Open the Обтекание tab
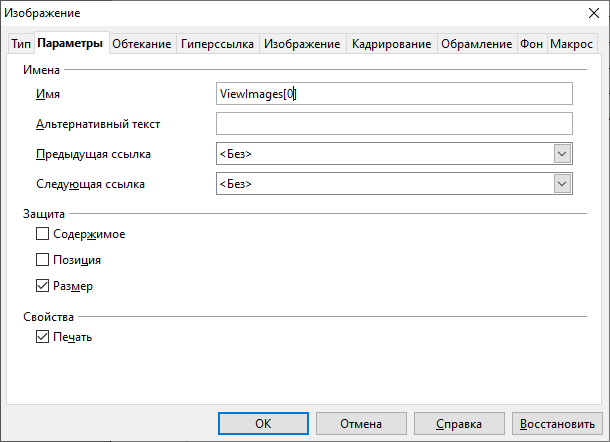 140,44
